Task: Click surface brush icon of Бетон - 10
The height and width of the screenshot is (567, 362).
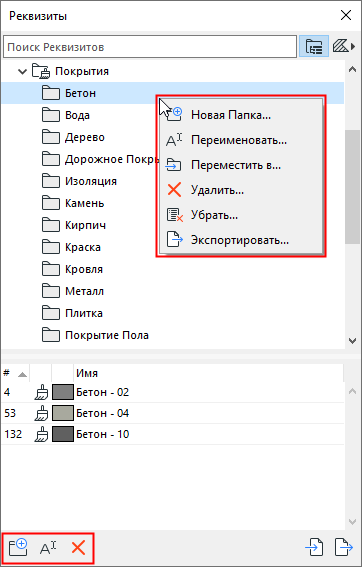Action: point(41,434)
